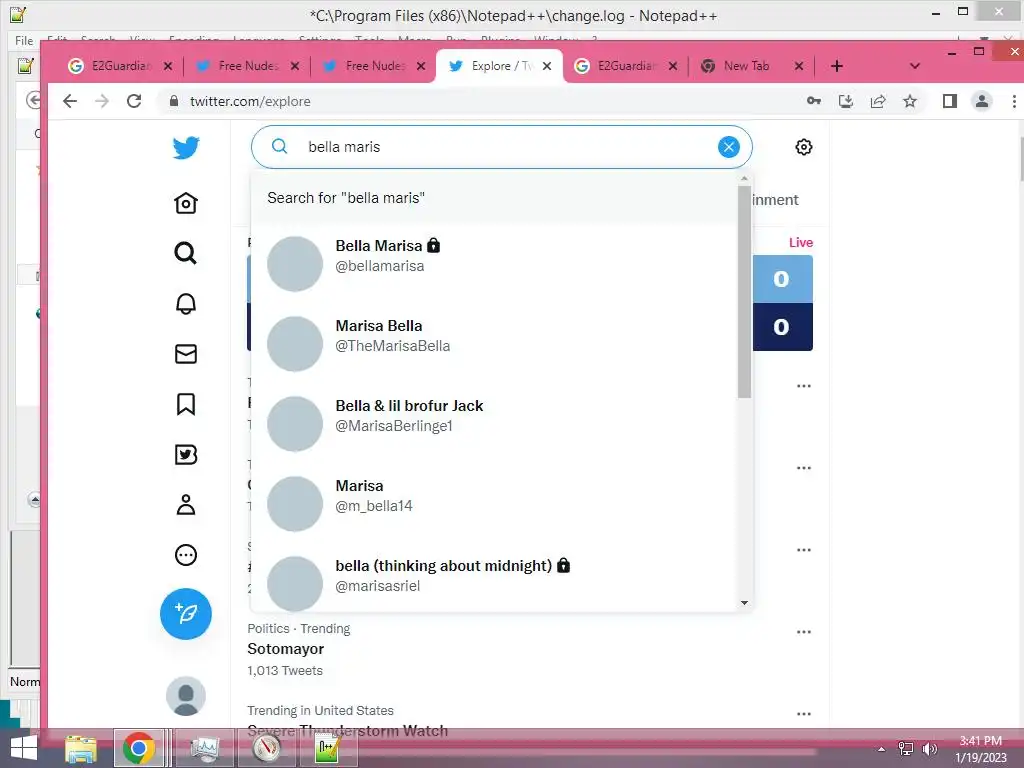1024x768 pixels.
Task: Open File Explorer in taskbar
Action: pyautogui.click(x=81, y=748)
